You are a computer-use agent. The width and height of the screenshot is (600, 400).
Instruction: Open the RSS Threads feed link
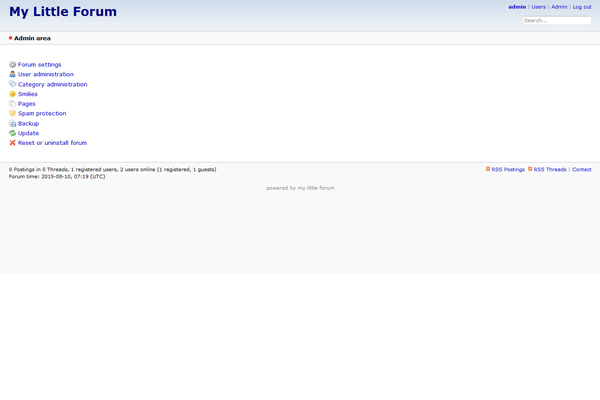click(x=550, y=170)
